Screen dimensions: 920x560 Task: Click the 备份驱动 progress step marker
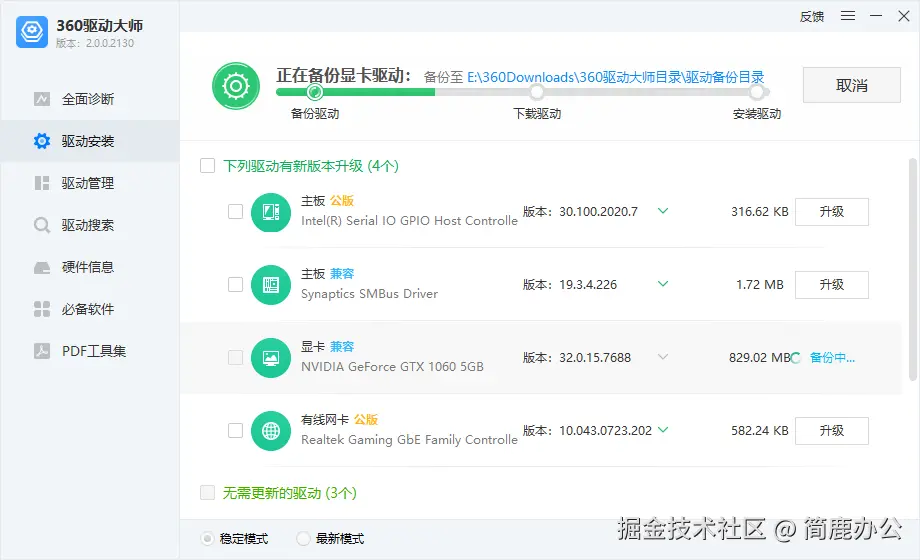pos(314,92)
